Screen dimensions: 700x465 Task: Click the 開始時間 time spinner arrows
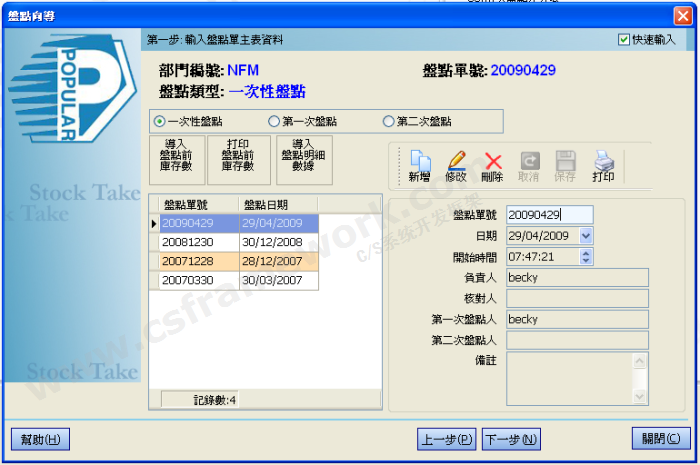(x=585, y=256)
